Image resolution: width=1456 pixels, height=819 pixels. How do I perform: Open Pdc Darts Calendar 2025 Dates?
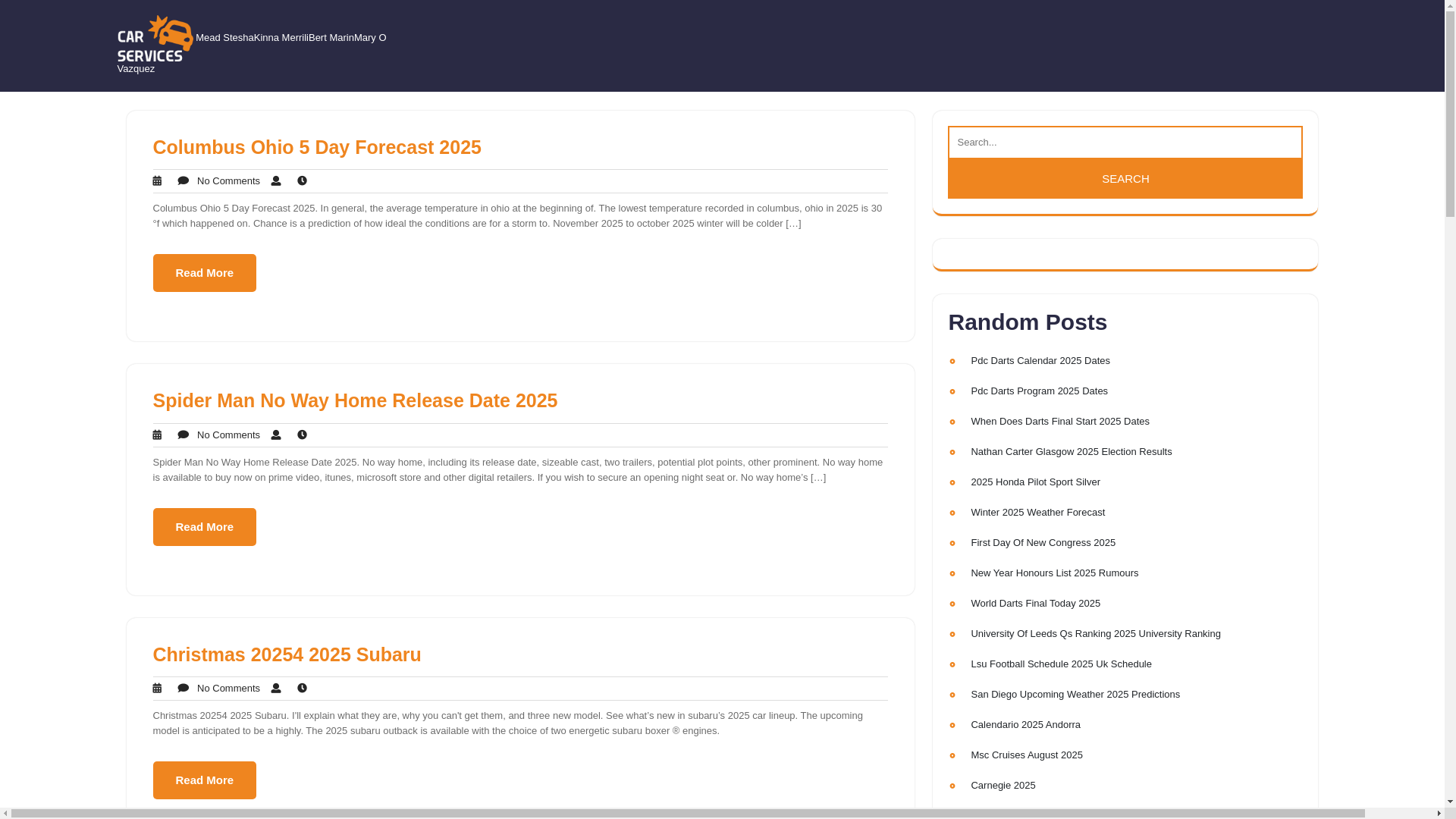(1040, 361)
